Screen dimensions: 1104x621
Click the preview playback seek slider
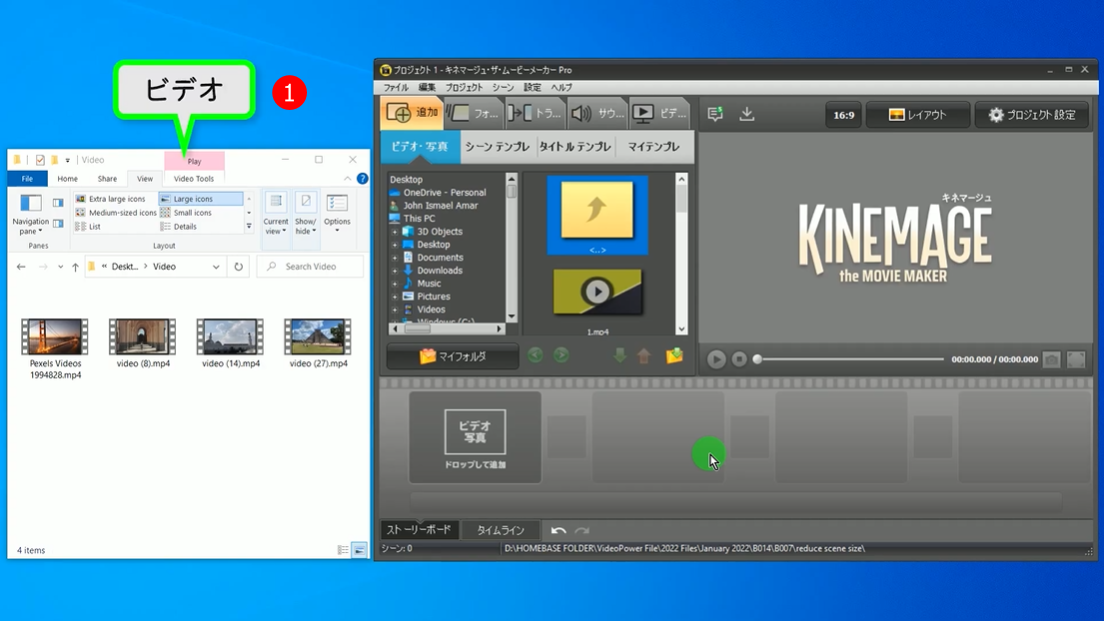(x=850, y=359)
